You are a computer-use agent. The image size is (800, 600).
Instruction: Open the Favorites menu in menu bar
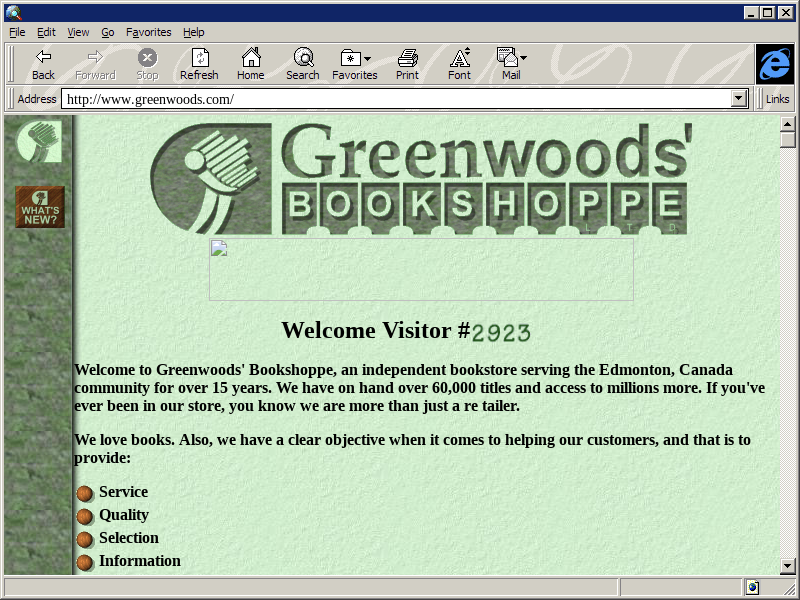pyautogui.click(x=148, y=32)
